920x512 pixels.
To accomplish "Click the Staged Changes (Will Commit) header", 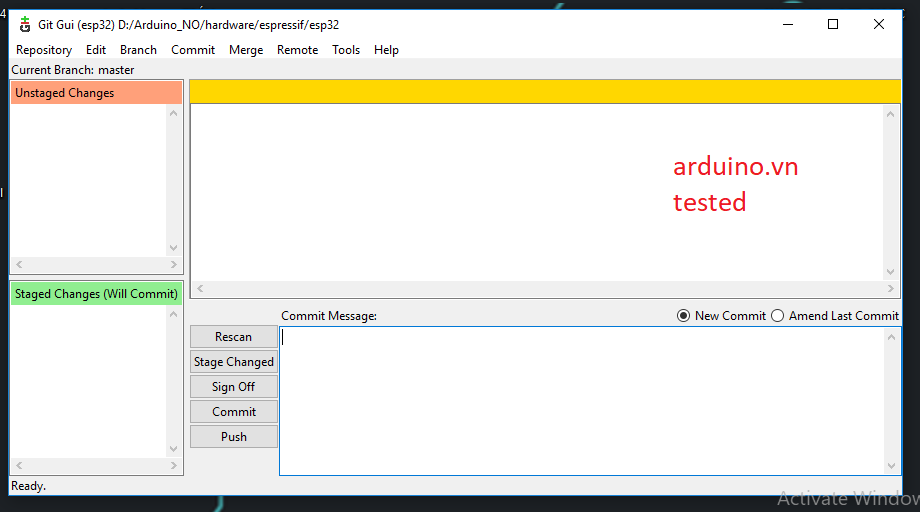I will coord(96,294).
